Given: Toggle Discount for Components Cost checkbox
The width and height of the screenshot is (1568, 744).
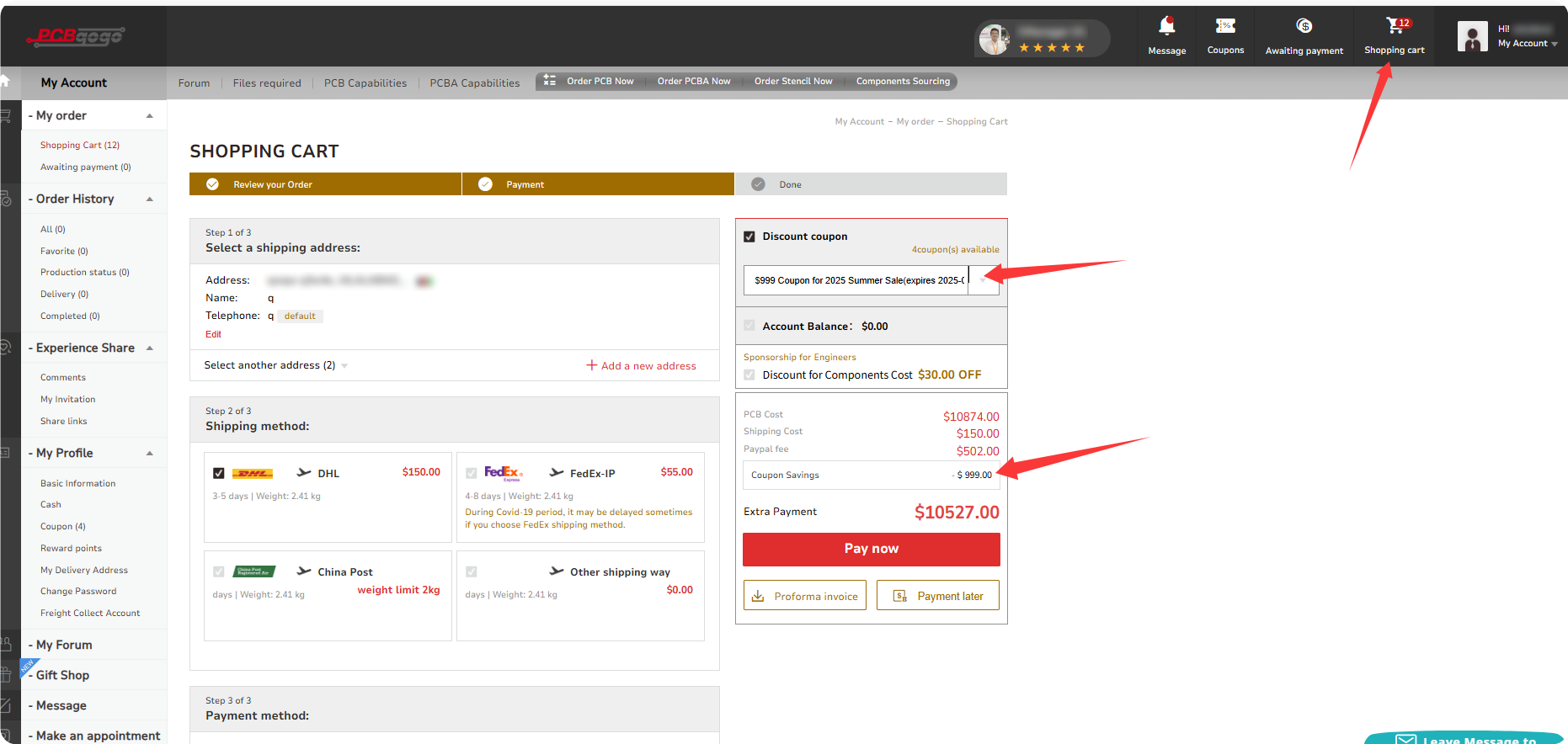Looking at the screenshot, I should 749,375.
